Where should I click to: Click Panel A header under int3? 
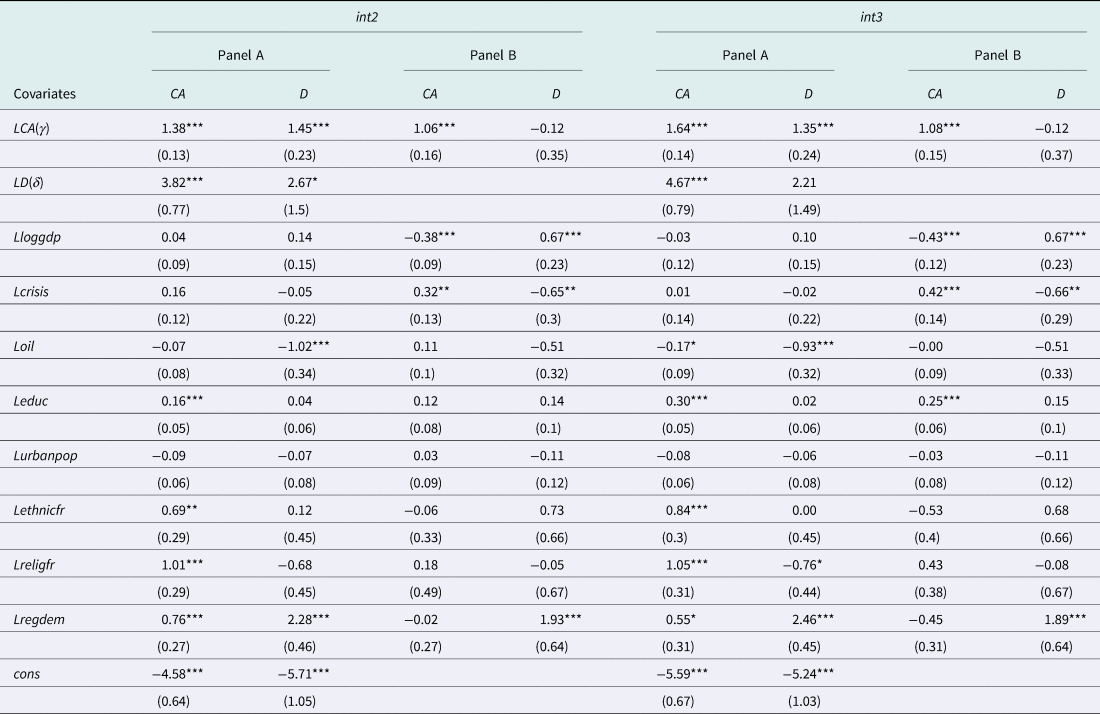745,56
